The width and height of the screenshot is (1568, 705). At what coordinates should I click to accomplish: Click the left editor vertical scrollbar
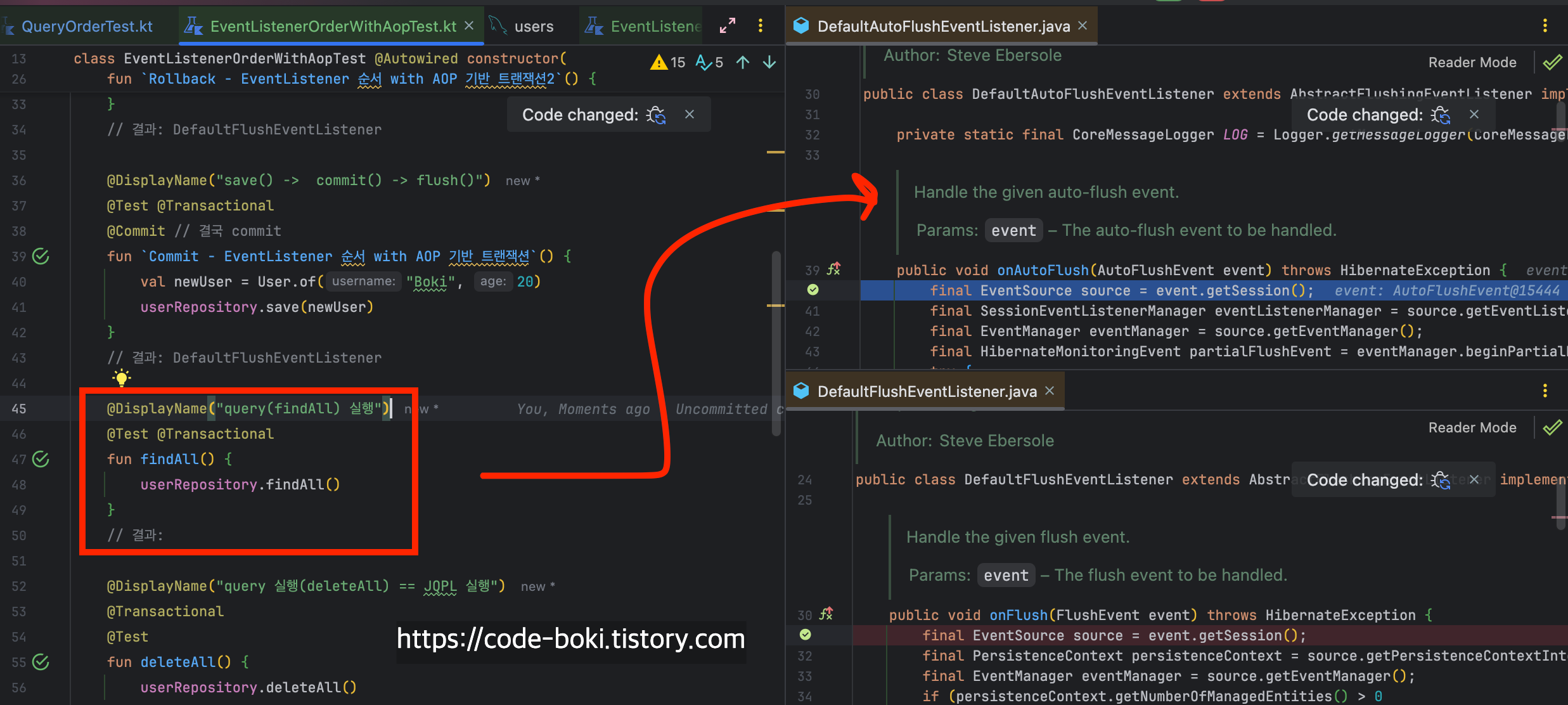pos(776,342)
